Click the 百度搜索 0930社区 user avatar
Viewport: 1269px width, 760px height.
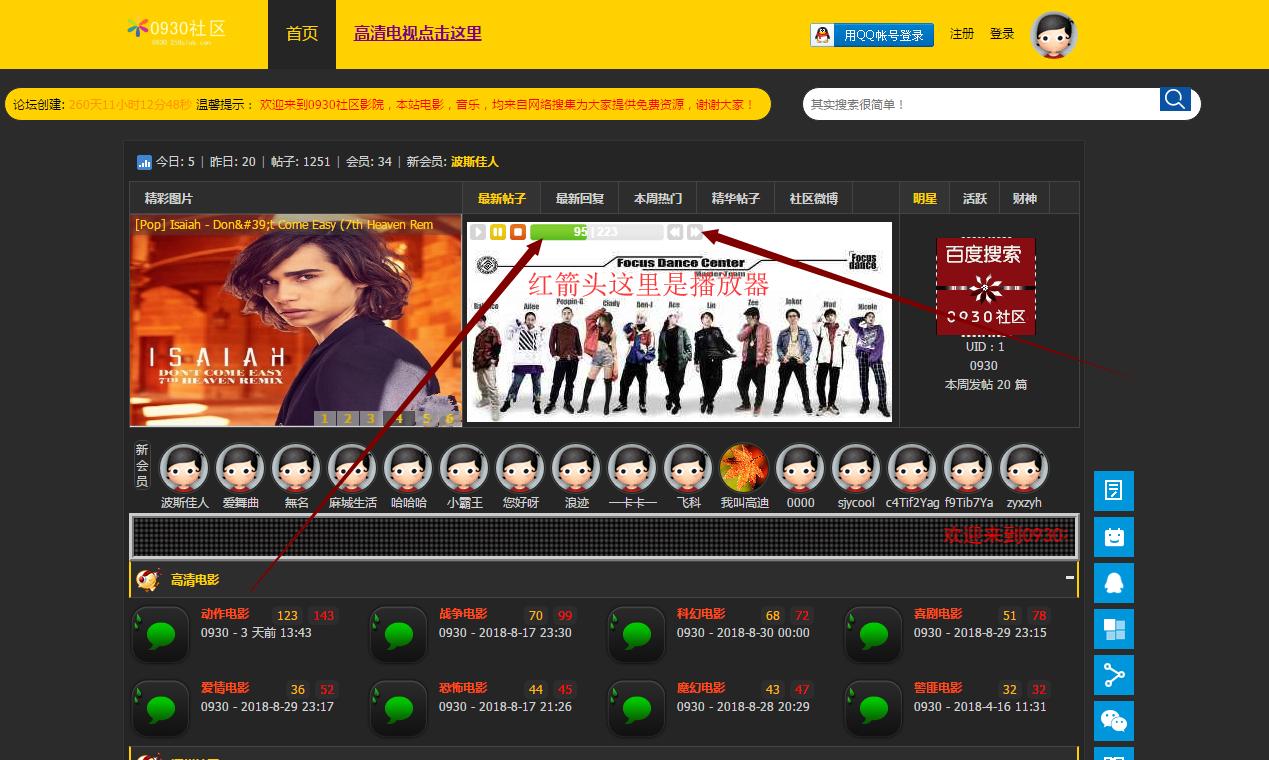click(985, 286)
